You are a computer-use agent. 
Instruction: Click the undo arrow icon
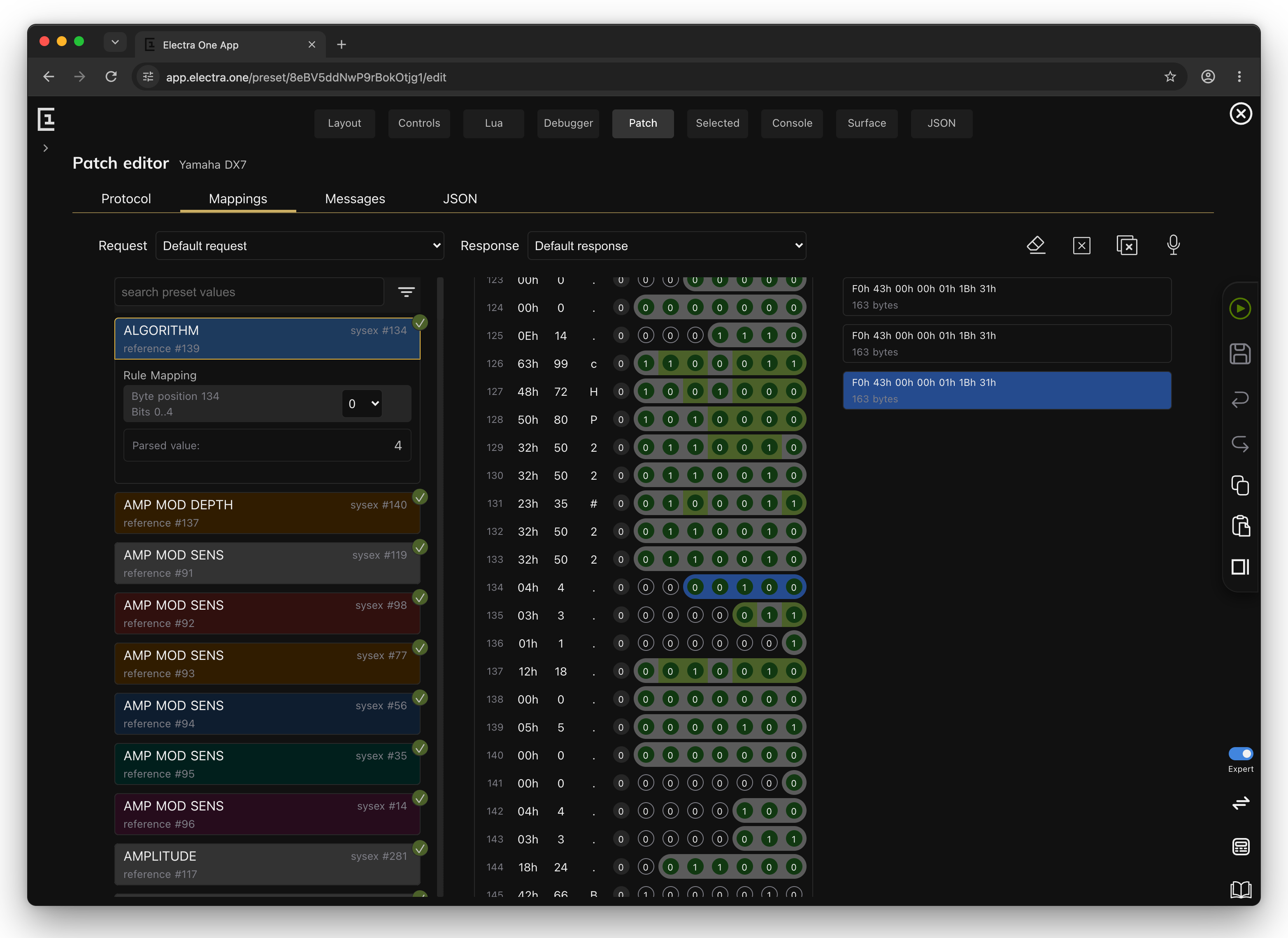[1240, 399]
